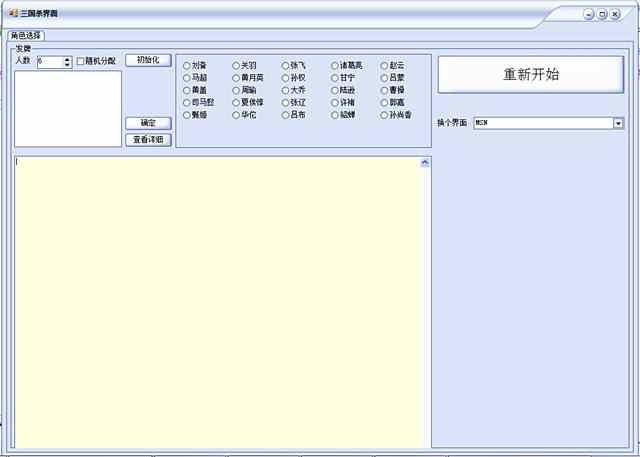Increase 人数 with the up spinner arrow

tap(67, 59)
